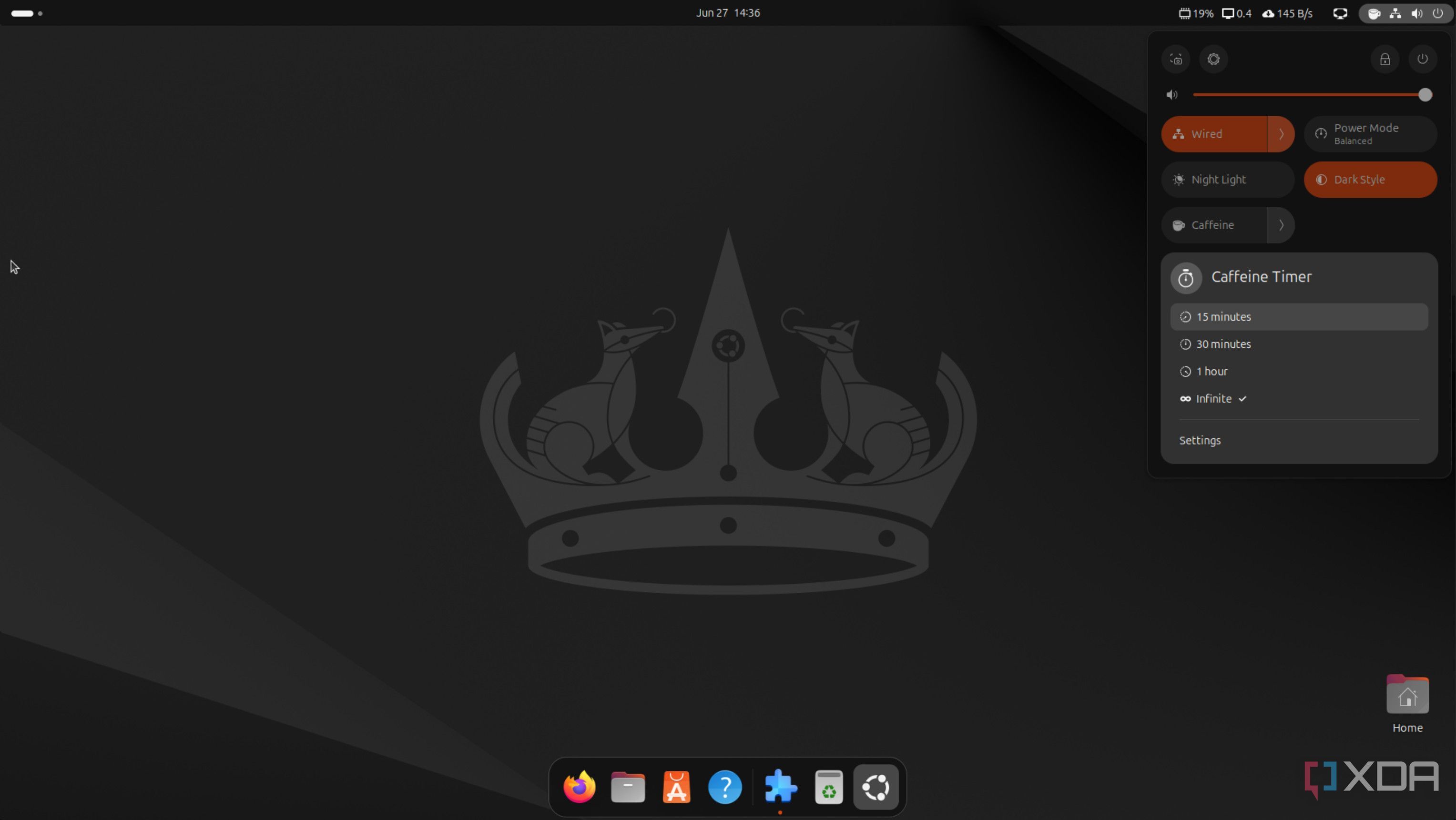Screen dimensions: 1456x820
Task: Toggle the Night Light quick setting
Action: 1227,180
